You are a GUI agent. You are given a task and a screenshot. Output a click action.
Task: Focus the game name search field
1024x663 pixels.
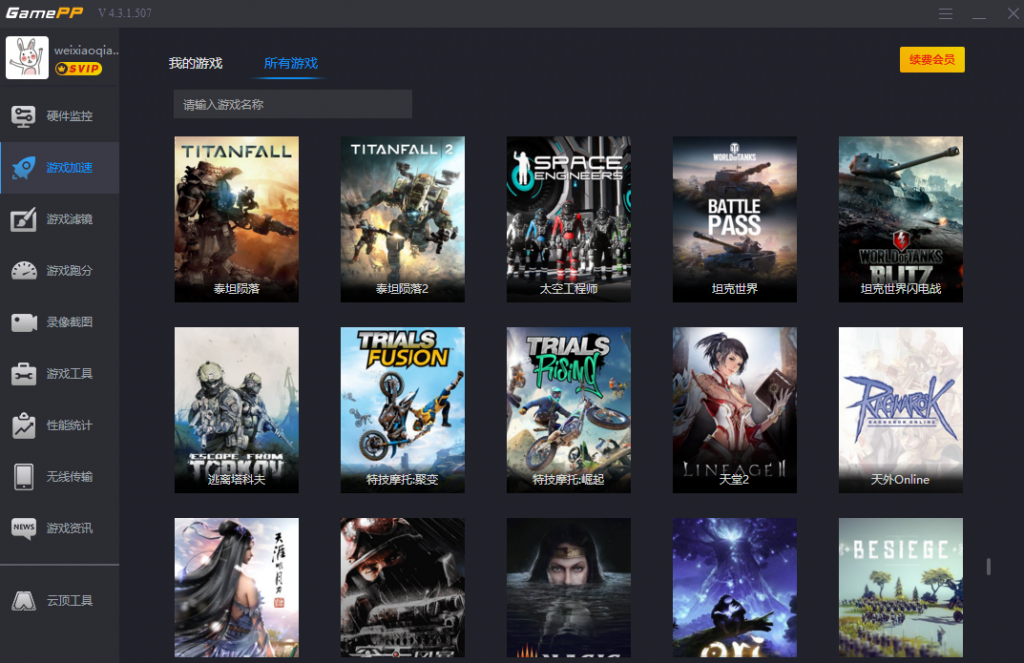pyautogui.click(x=293, y=104)
